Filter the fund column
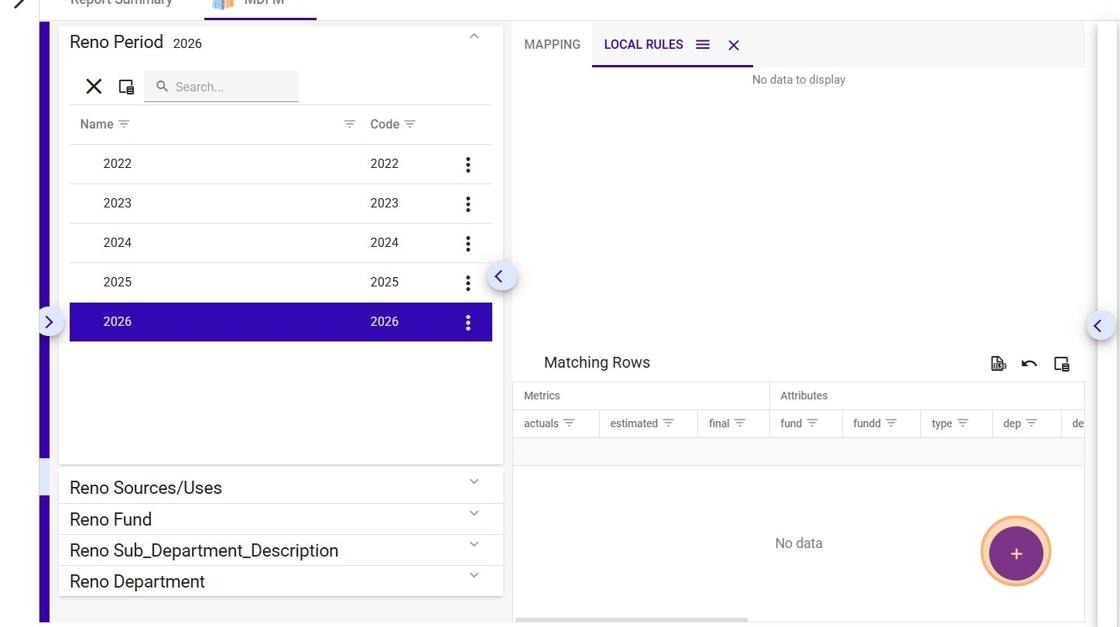 (x=812, y=423)
